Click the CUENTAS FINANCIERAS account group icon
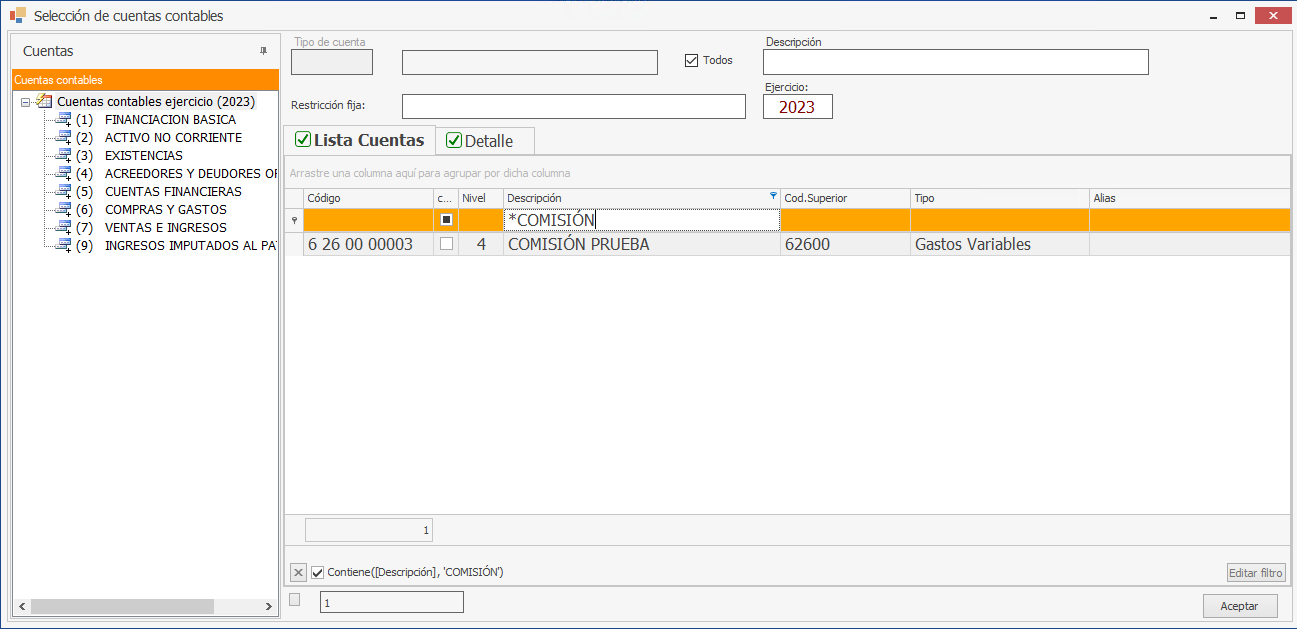1297x629 pixels. [x=64, y=192]
